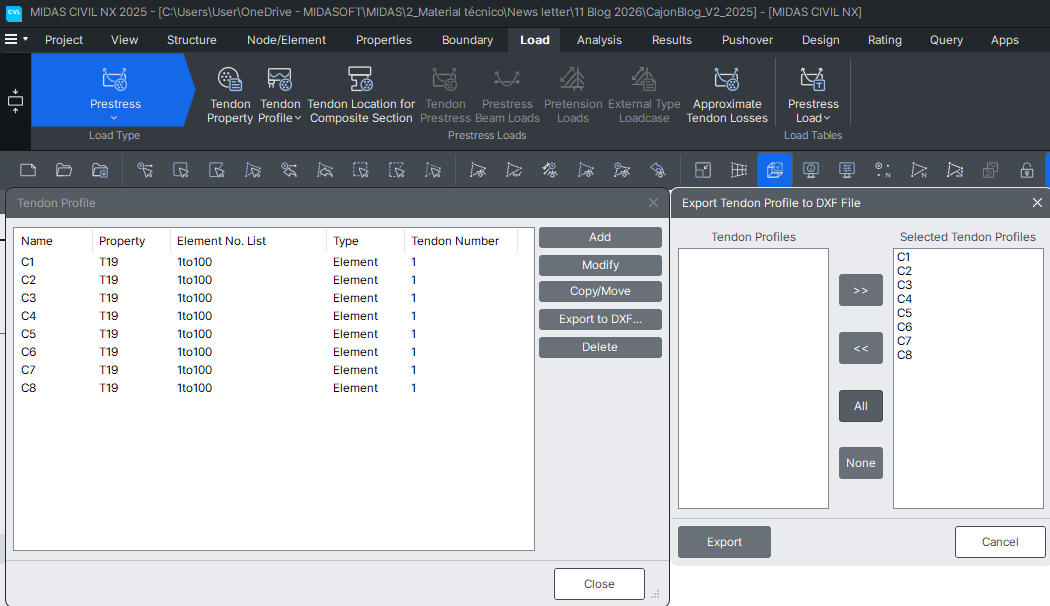
Task: Click the first dashed-window select icon
Action: coord(360,170)
